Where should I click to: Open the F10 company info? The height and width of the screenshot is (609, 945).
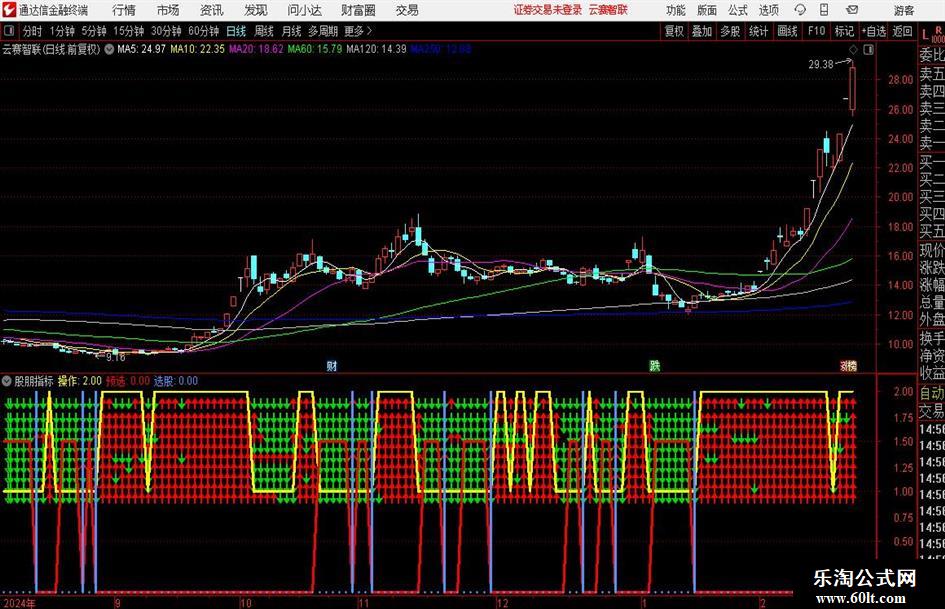point(817,31)
